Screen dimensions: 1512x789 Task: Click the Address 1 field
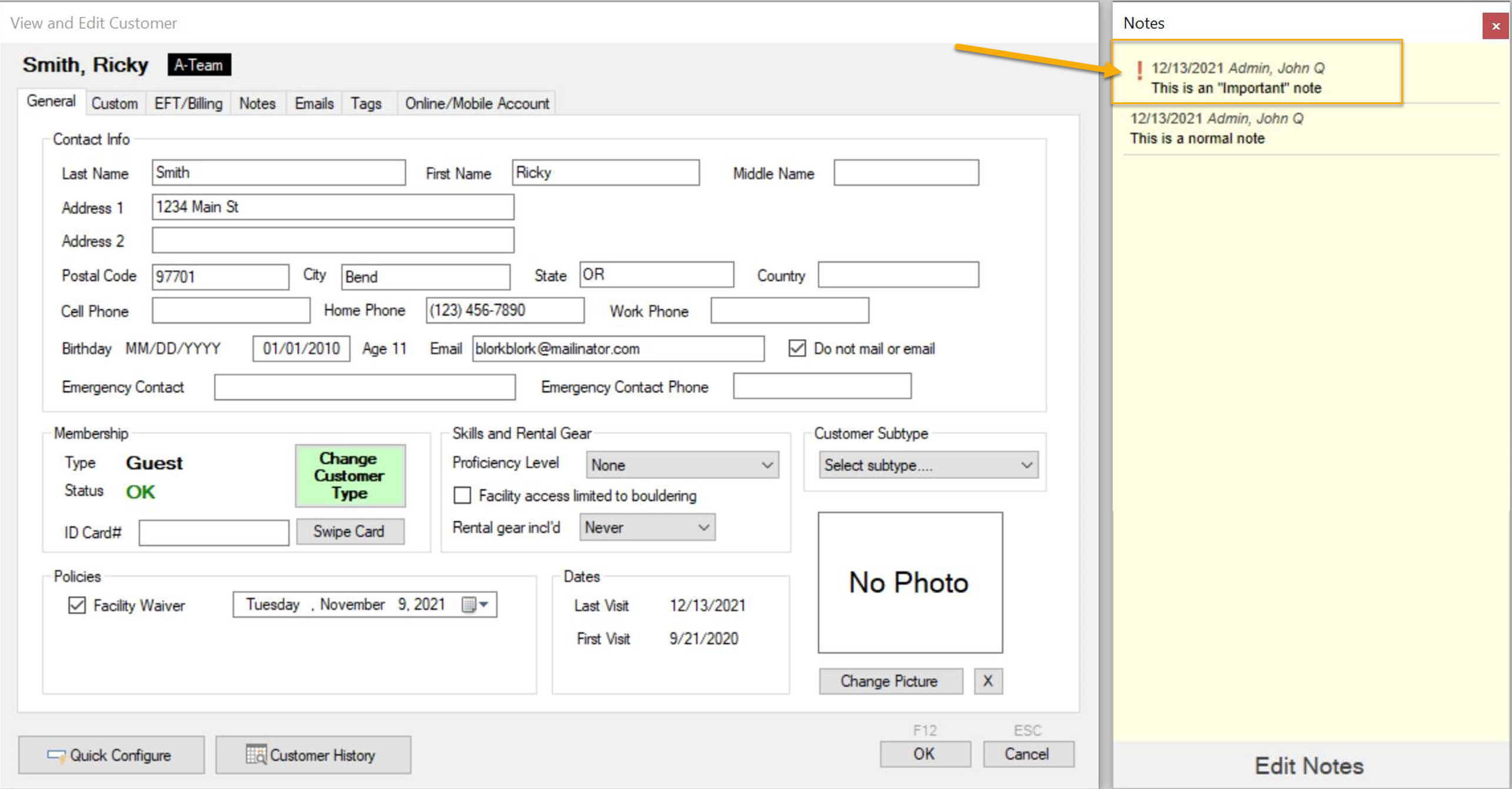(333, 207)
